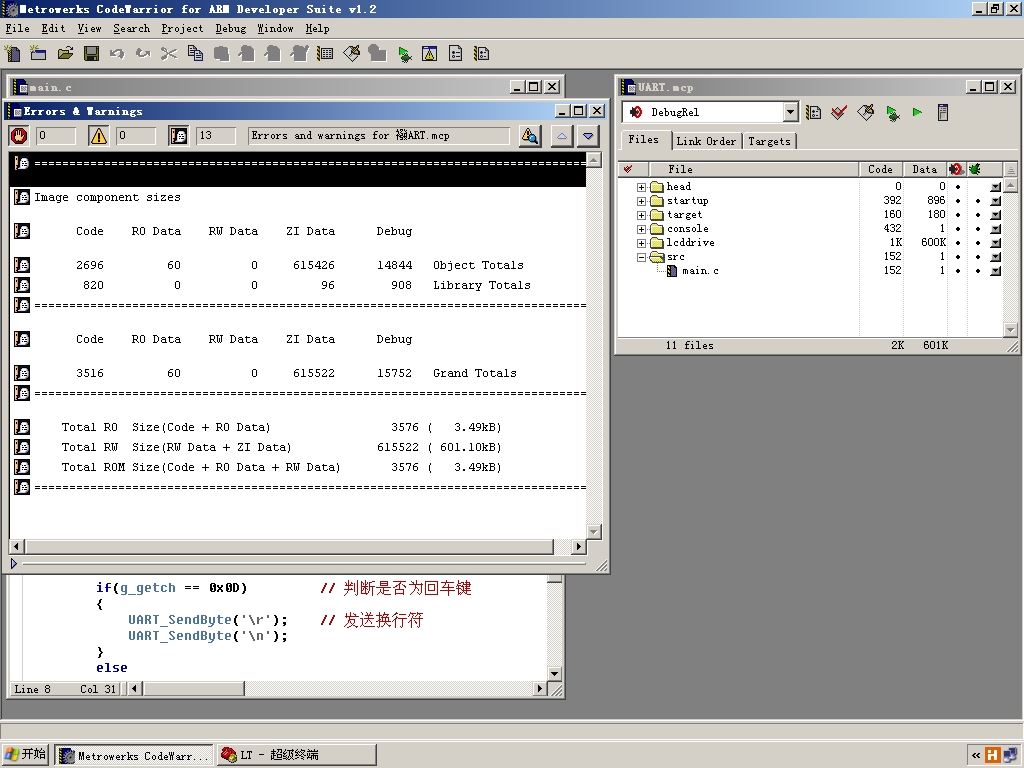Toggle target membership dot for head group
The width and height of the screenshot is (1024, 768).
click(958, 187)
